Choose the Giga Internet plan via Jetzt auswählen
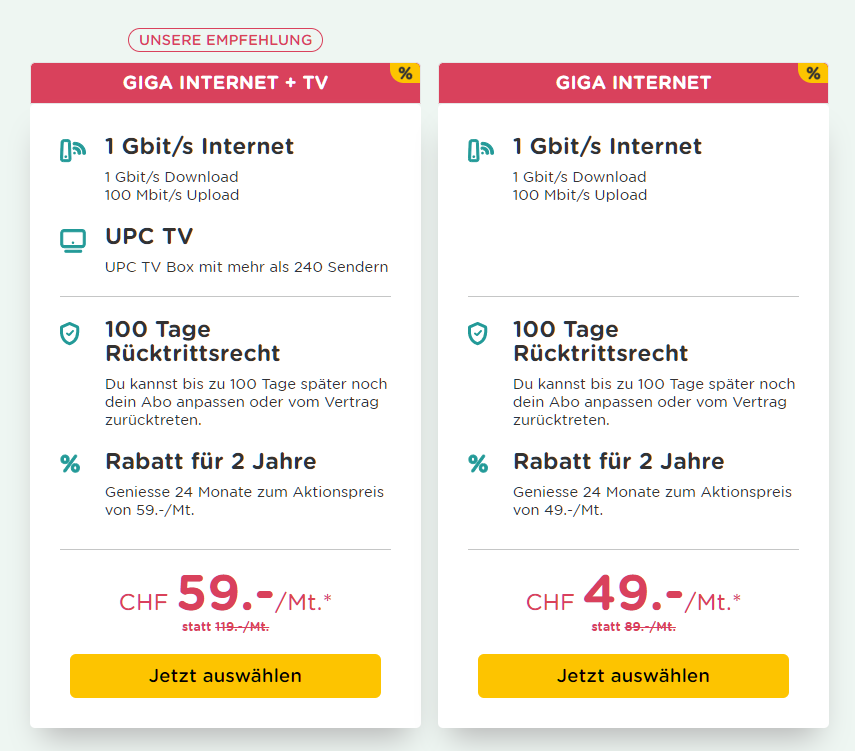 [x=633, y=676]
